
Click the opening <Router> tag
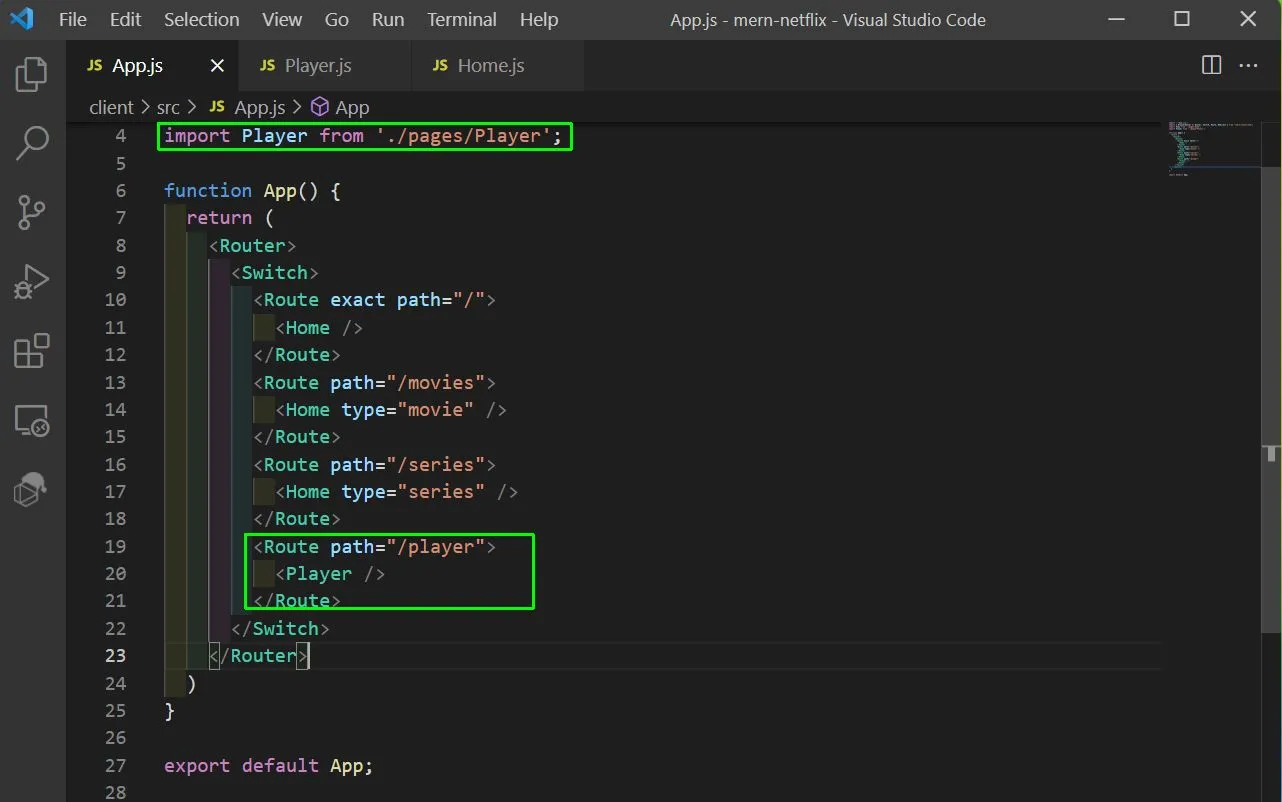point(253,246)
